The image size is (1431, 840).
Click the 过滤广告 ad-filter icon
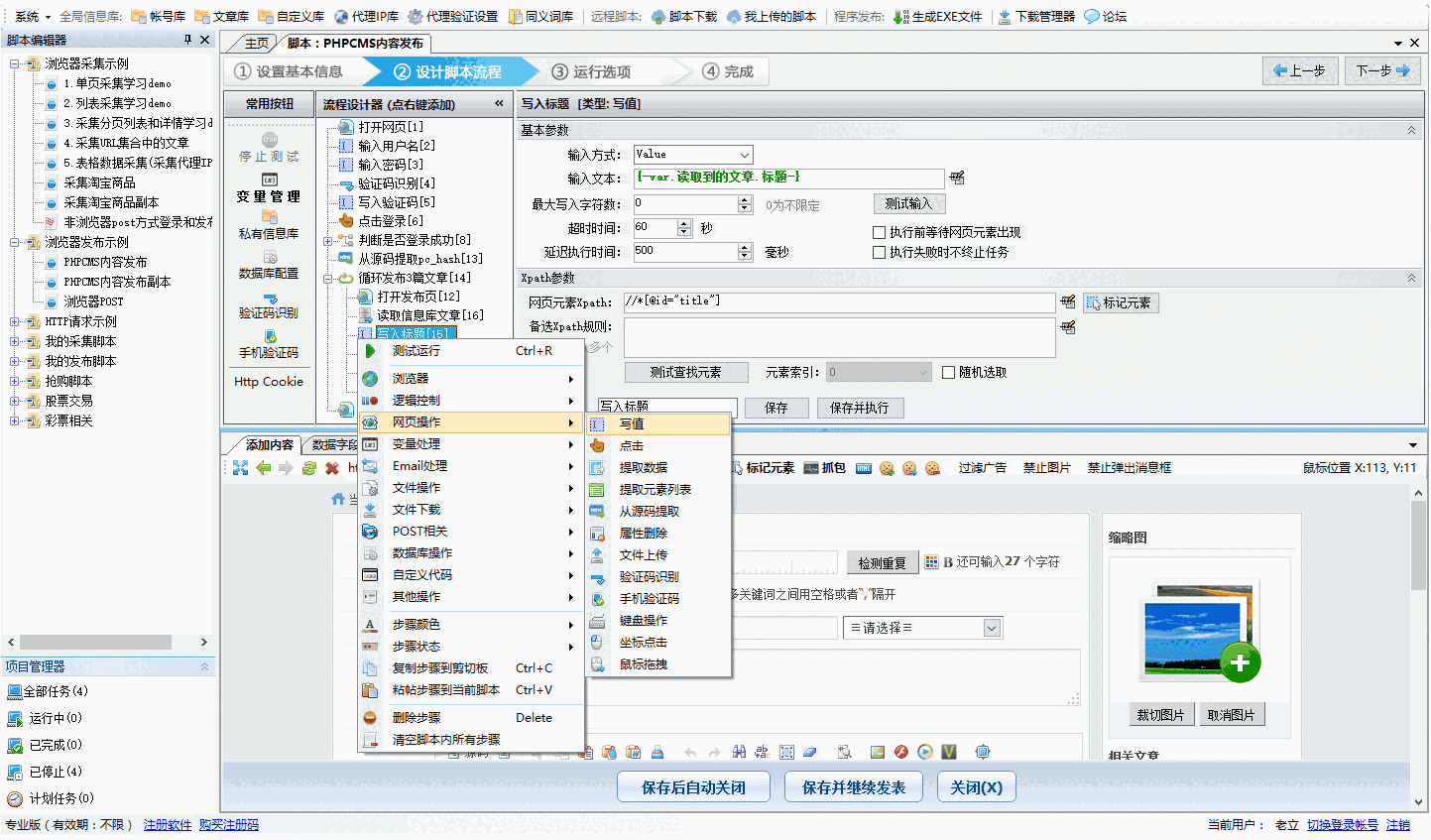tap(983, 467)
